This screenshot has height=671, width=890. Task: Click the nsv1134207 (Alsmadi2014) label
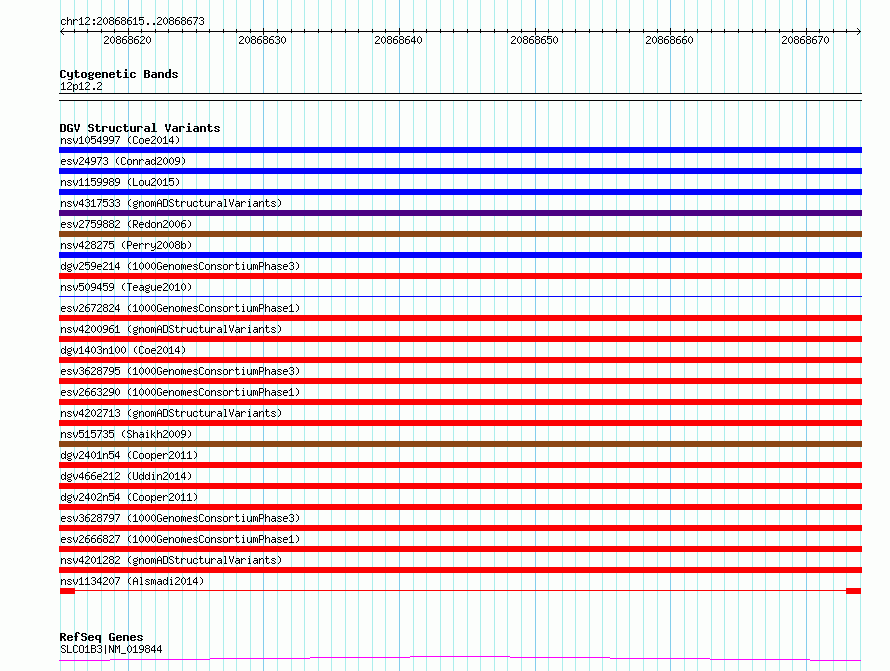coord(132,581)
